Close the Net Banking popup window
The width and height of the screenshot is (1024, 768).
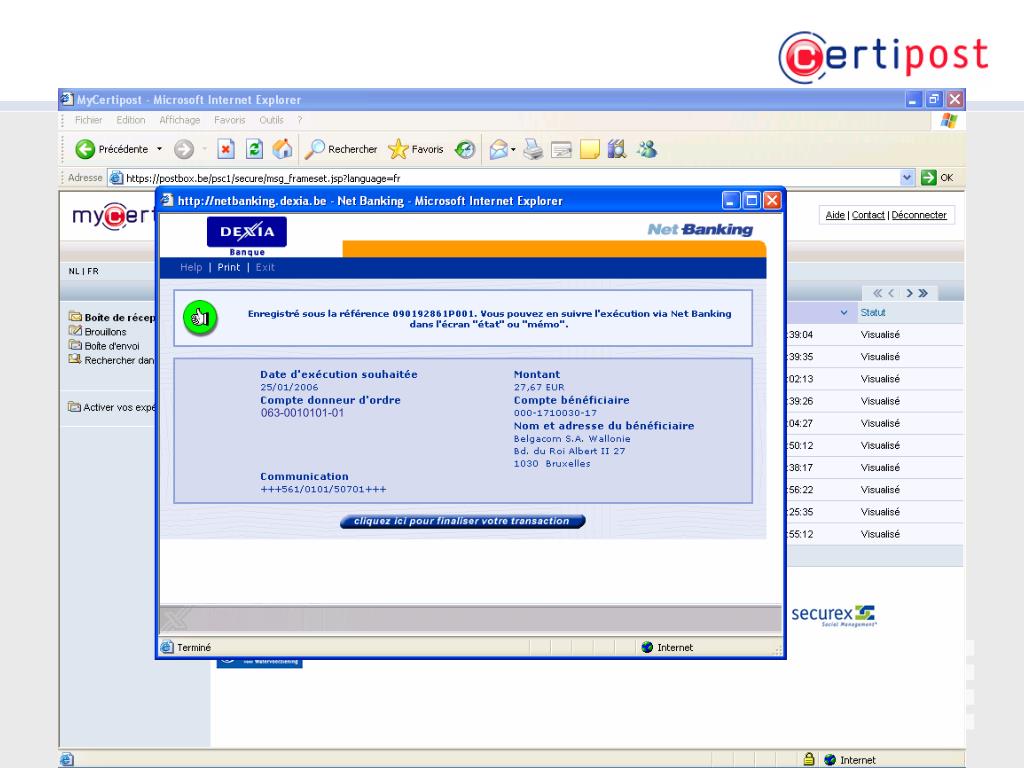point(772,200)
